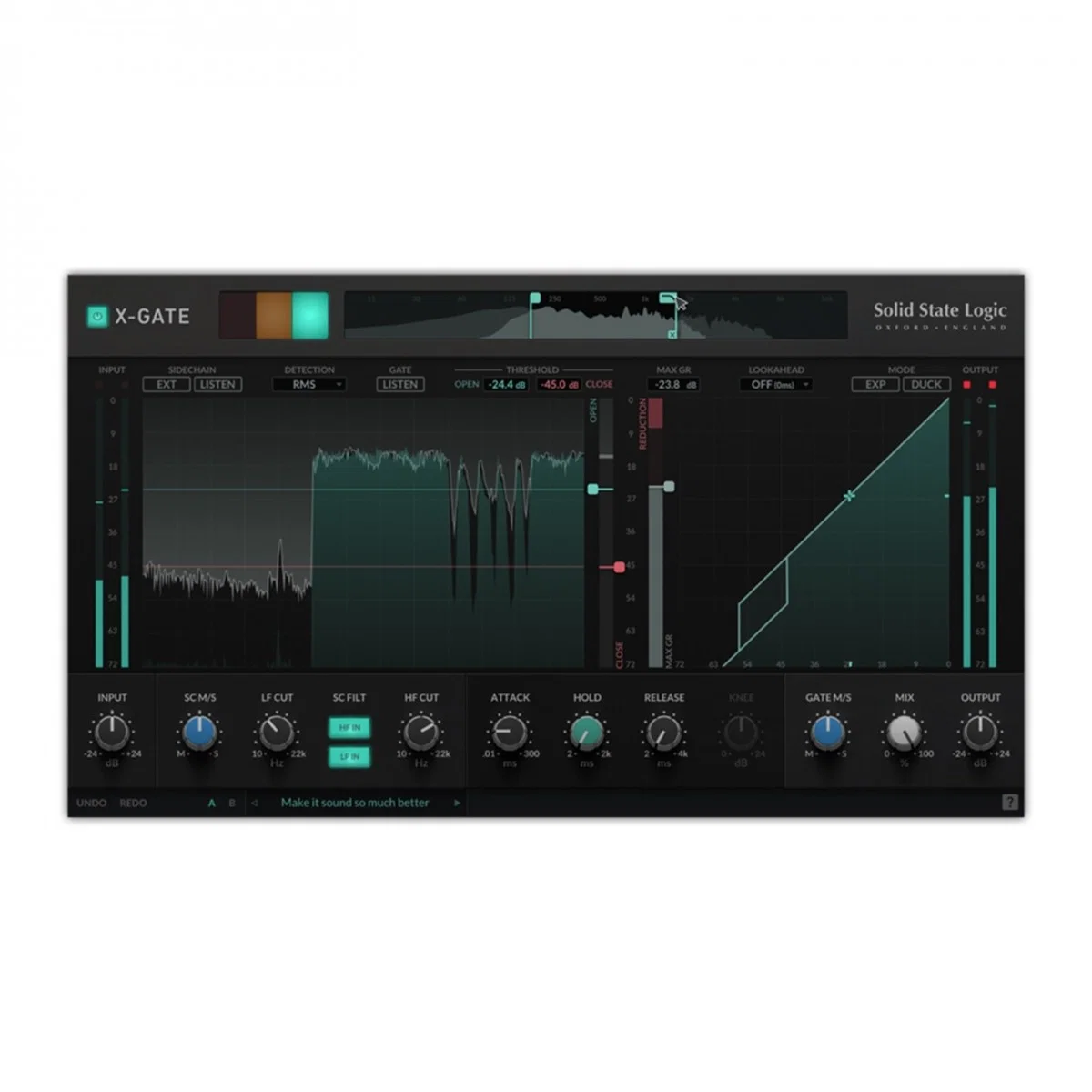Click the sidechain frequency spectrum display
Viewport: 1092px width, 1092px height.
point(595,315)
